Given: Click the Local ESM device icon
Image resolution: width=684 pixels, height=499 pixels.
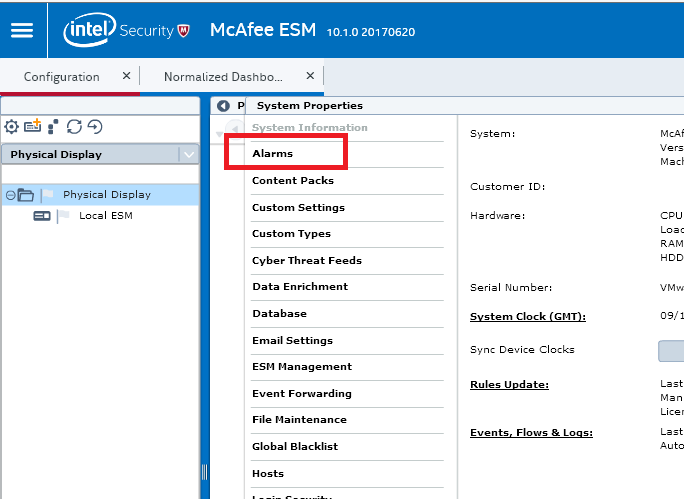Looking at the screenshot, I should click(42, 216).
